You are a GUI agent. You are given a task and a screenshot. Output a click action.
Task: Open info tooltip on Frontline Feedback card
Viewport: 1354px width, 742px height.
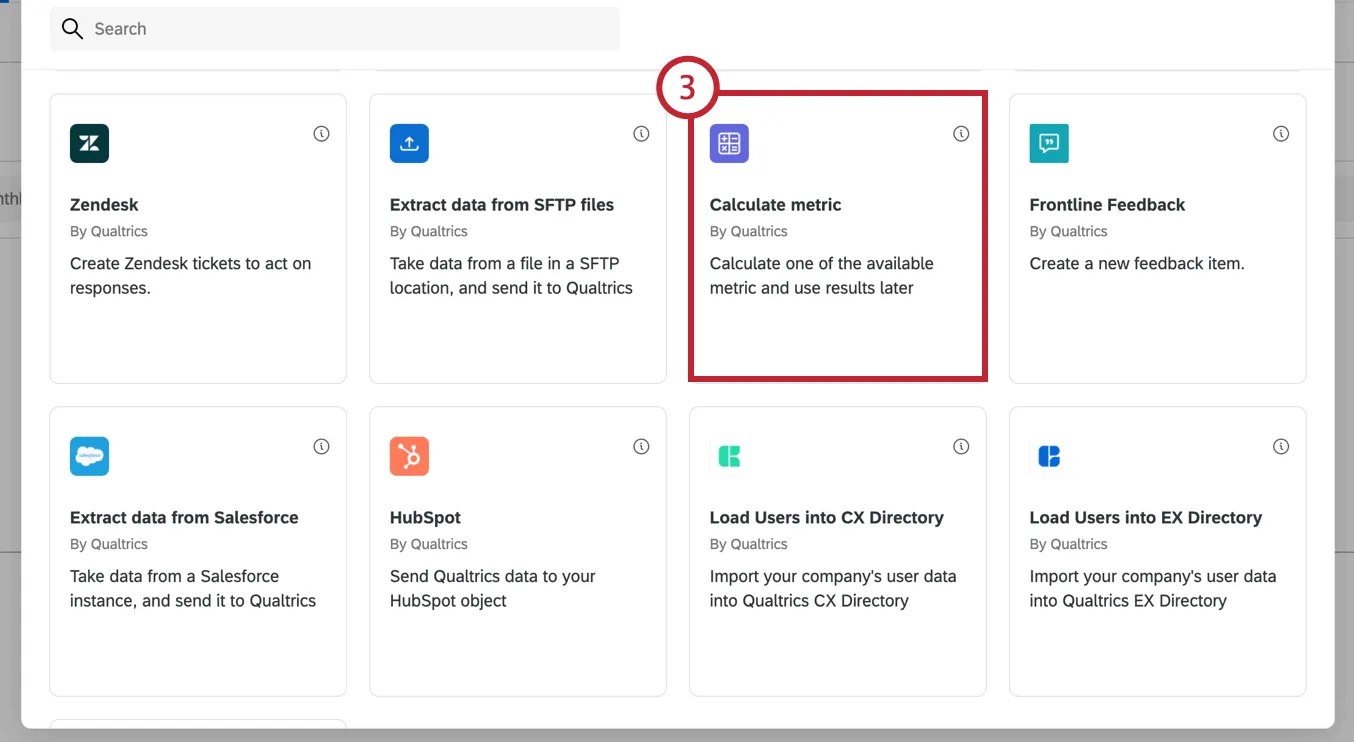pos(1281,133)
